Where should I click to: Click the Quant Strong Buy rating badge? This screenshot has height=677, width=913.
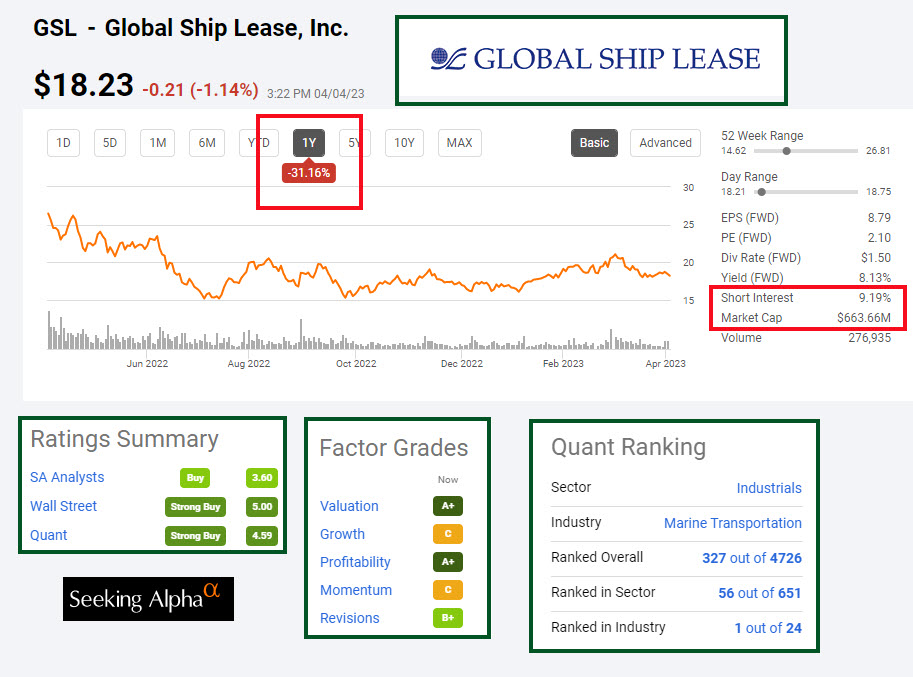tap(195, 535)
